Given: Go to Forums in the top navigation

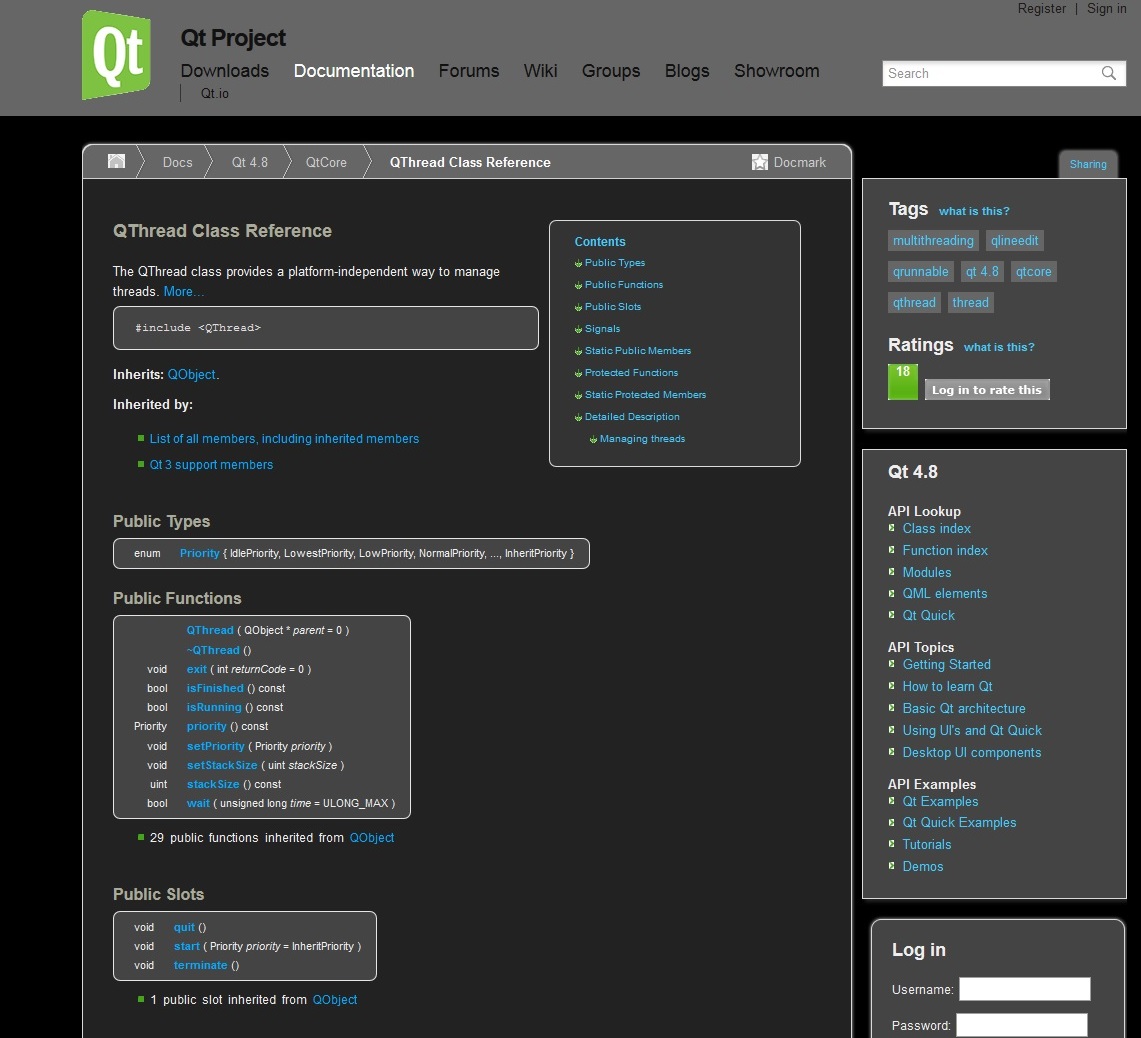Looking at the screenshot, I should 469,71.
